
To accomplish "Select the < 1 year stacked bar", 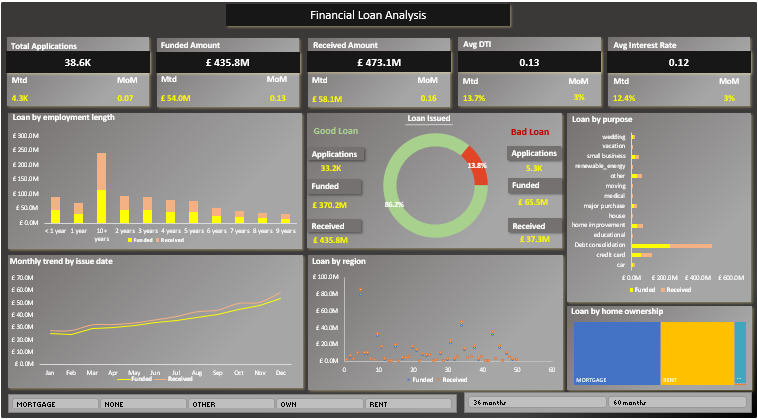I will pyautogui.click(x=56, y=210).
